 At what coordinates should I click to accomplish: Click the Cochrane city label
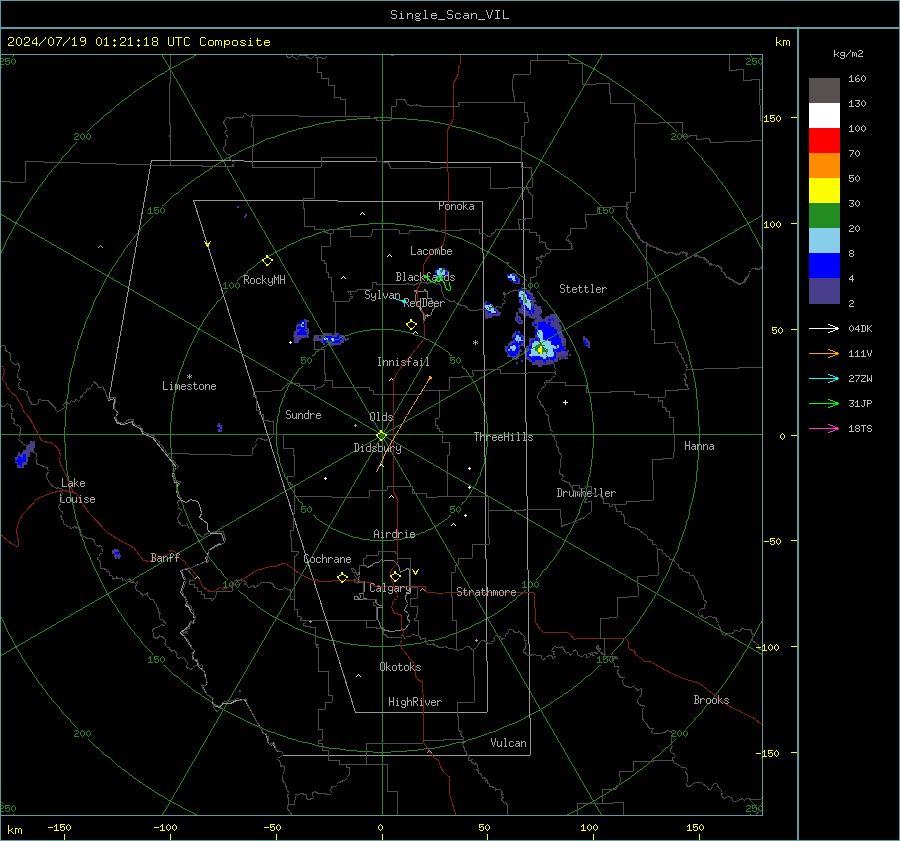pos(327,559)
